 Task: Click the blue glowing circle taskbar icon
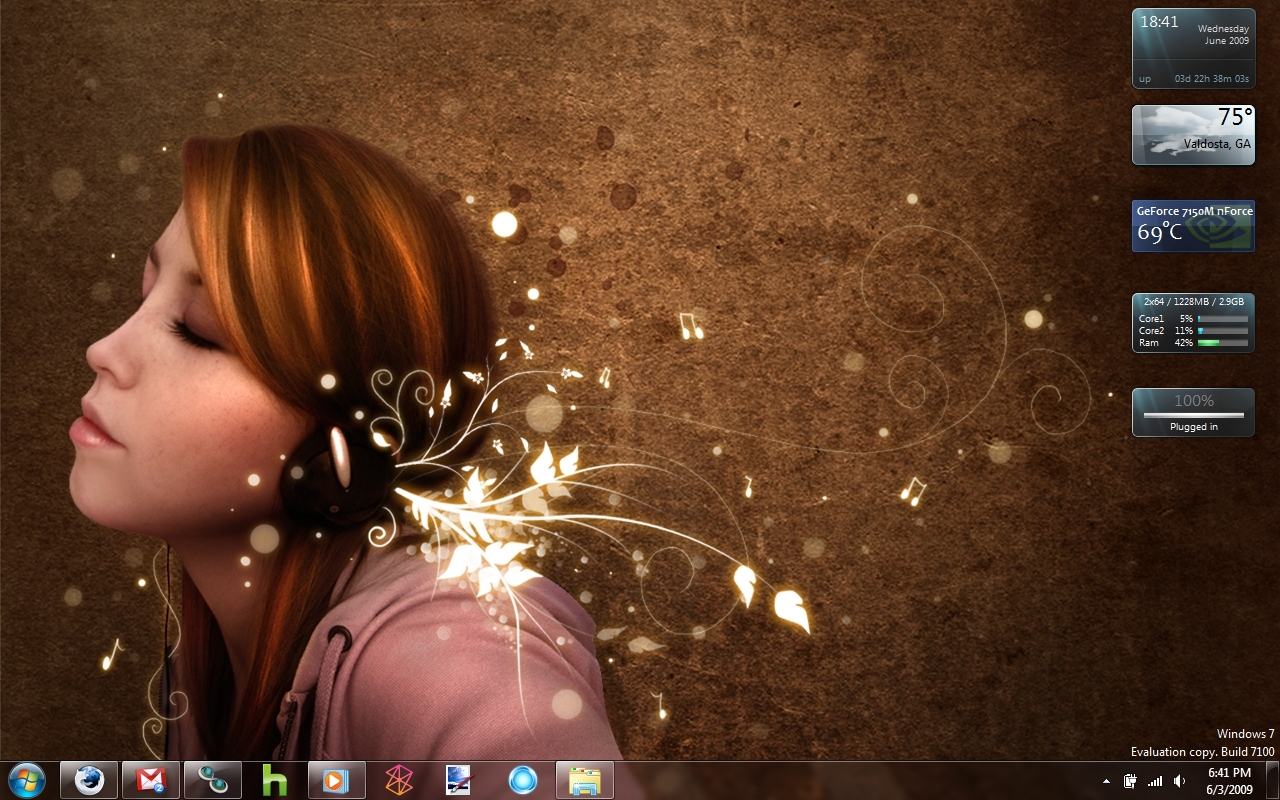click(522, 779)
